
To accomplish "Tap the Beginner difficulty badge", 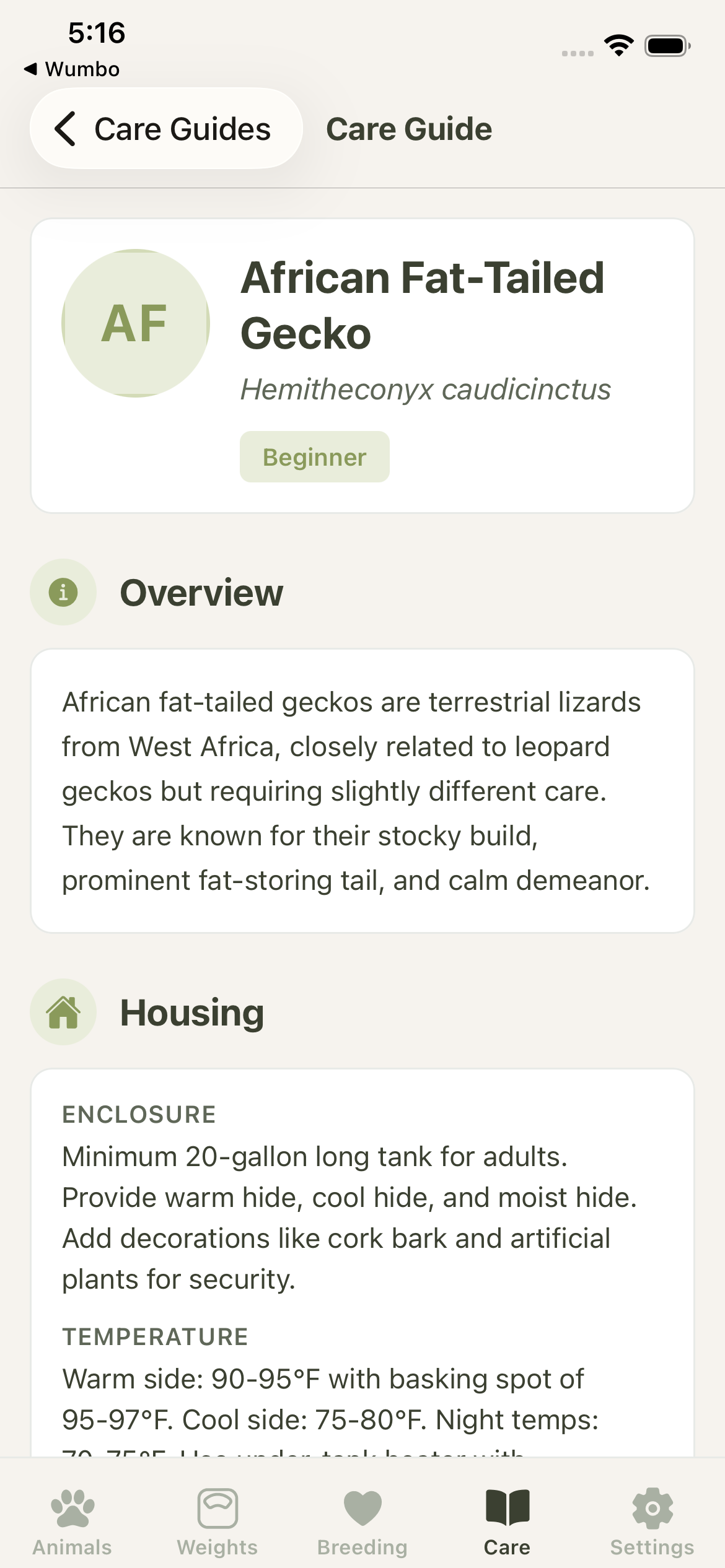I will [314, 457].
